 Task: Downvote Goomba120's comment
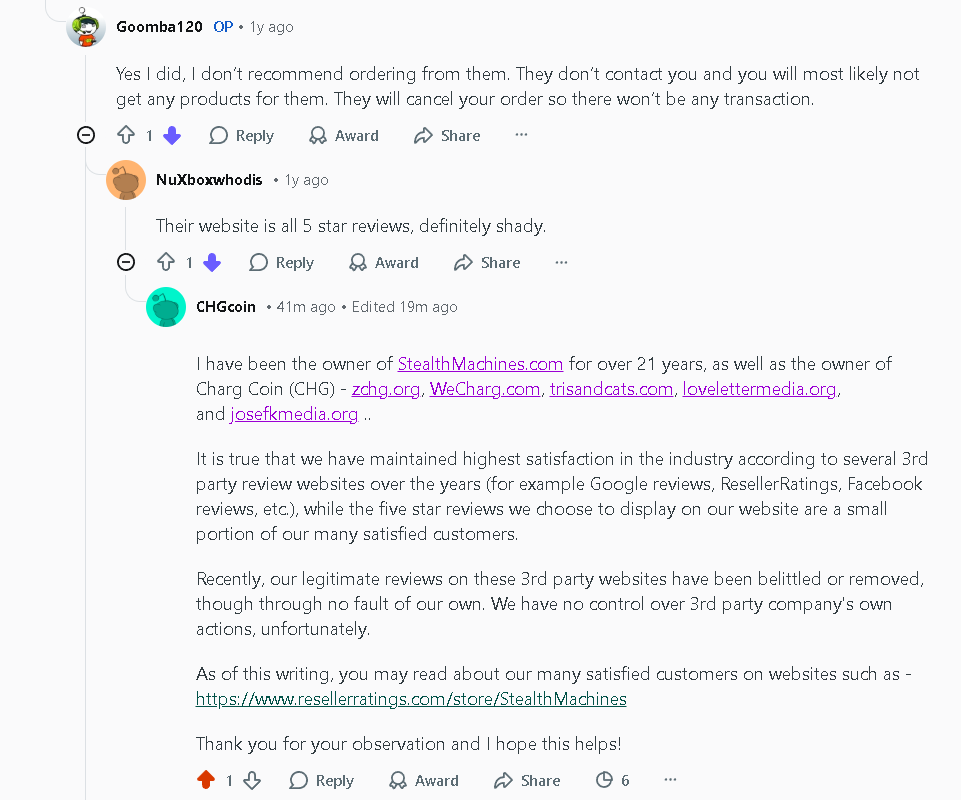tap(172, 136)
